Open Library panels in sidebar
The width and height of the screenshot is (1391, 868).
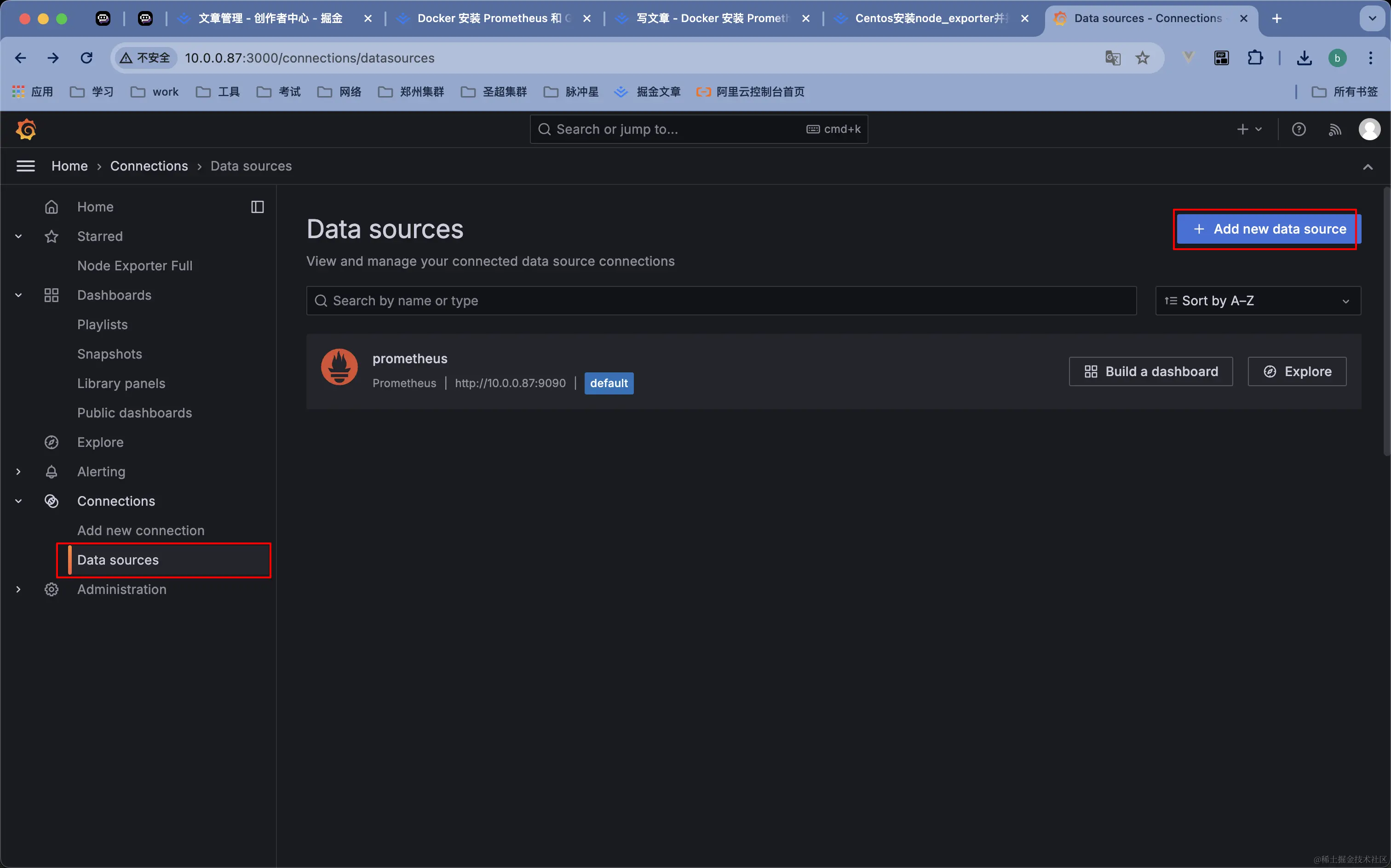[121, 383]
